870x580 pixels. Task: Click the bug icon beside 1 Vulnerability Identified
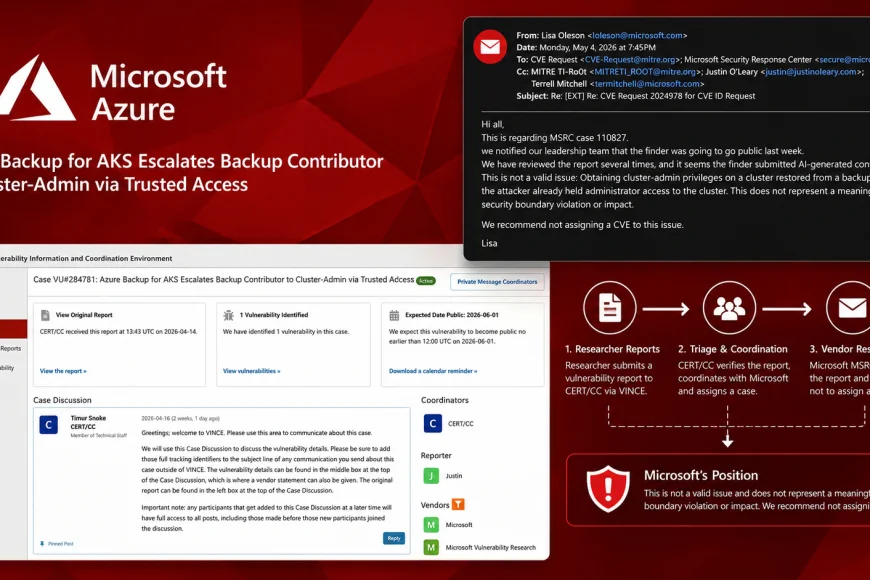[x=229, y=315]
